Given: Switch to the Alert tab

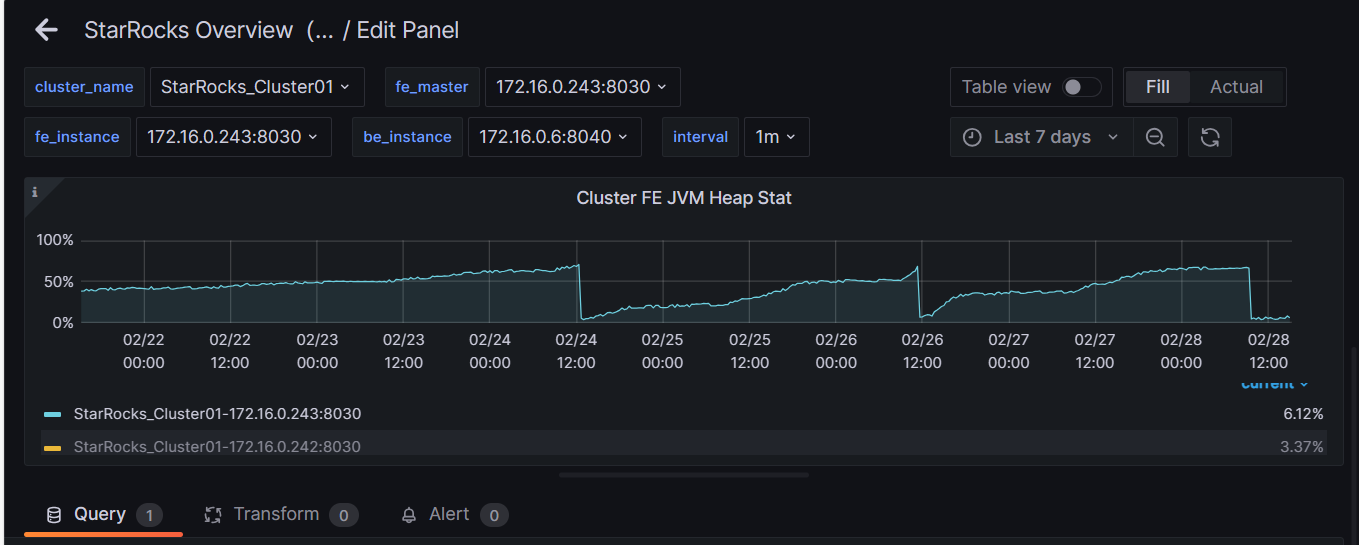Looking at the screenshot, I should click(455, 515).
